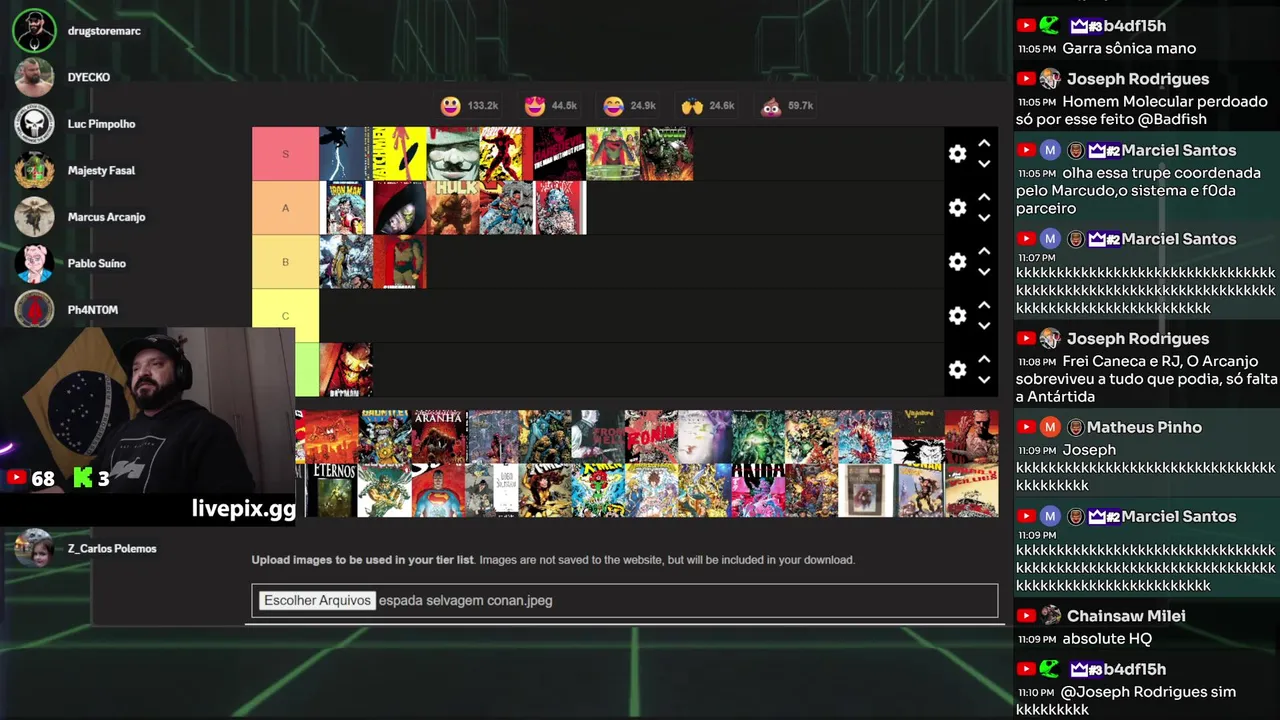This screenshot has width=1280, height=720.
Task: Pick From Hell cover from unranked pool
Action: [598, 436]
